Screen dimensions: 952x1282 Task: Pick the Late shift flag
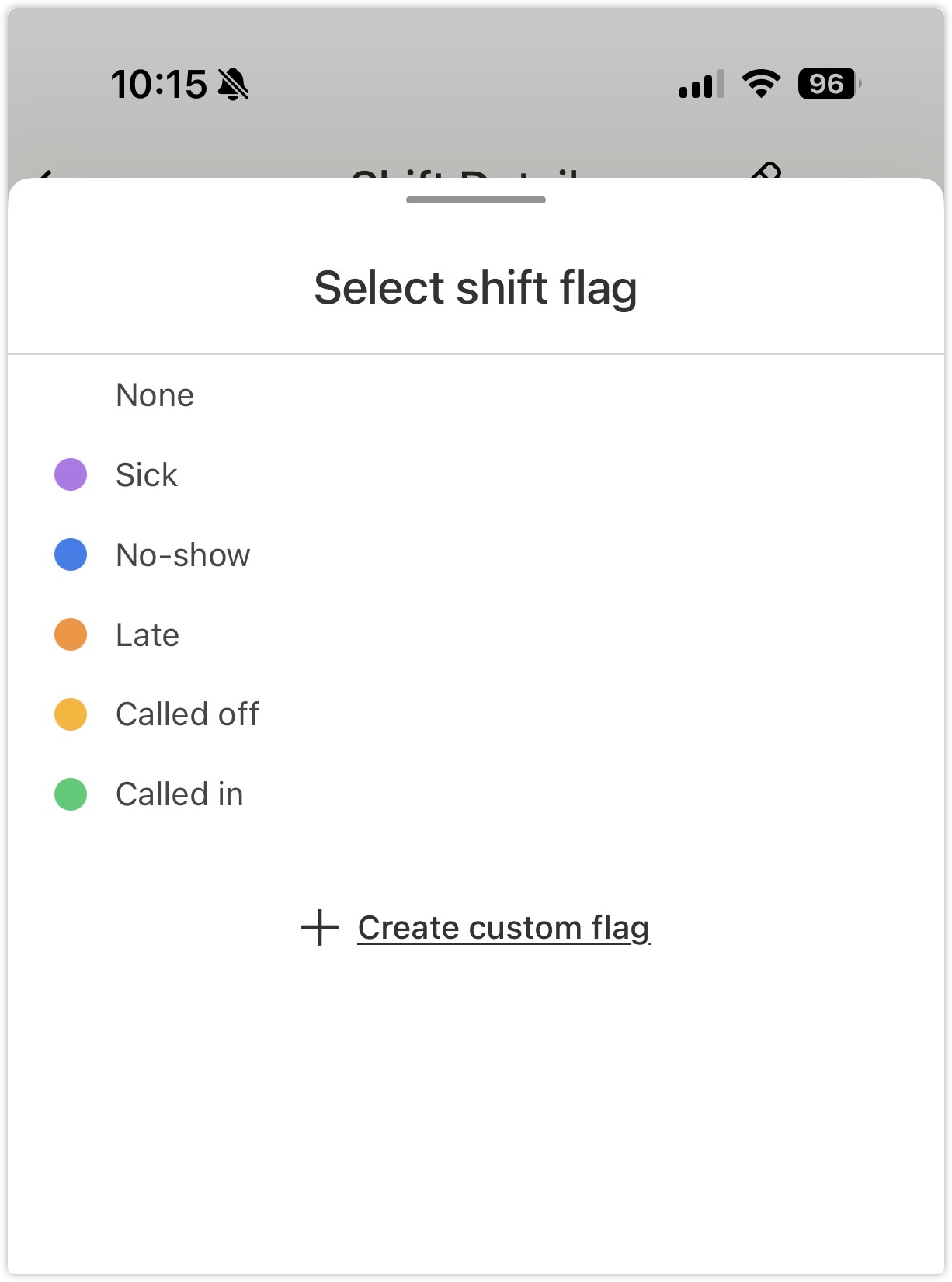tap(475, 635)
